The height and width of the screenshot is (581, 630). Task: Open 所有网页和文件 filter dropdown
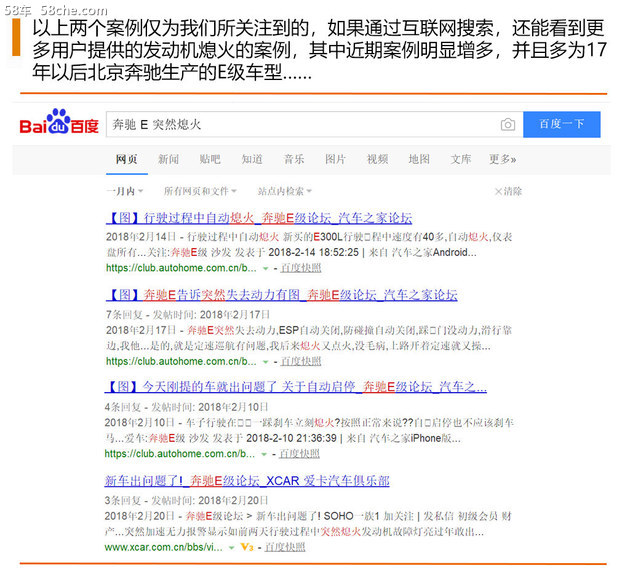pos(200,191)
